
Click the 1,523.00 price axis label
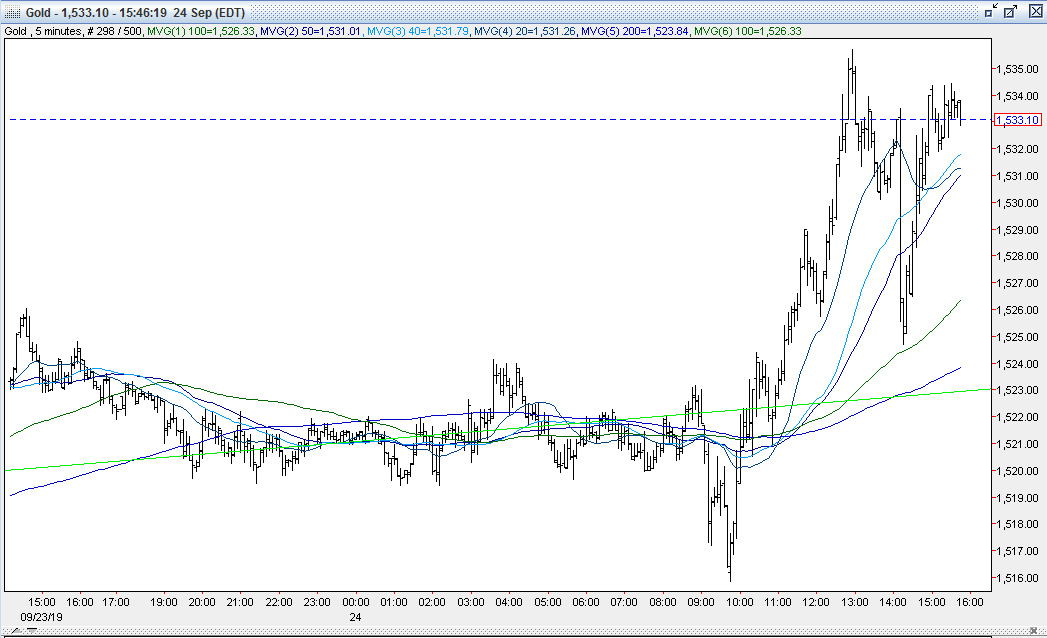point(1017,390)
